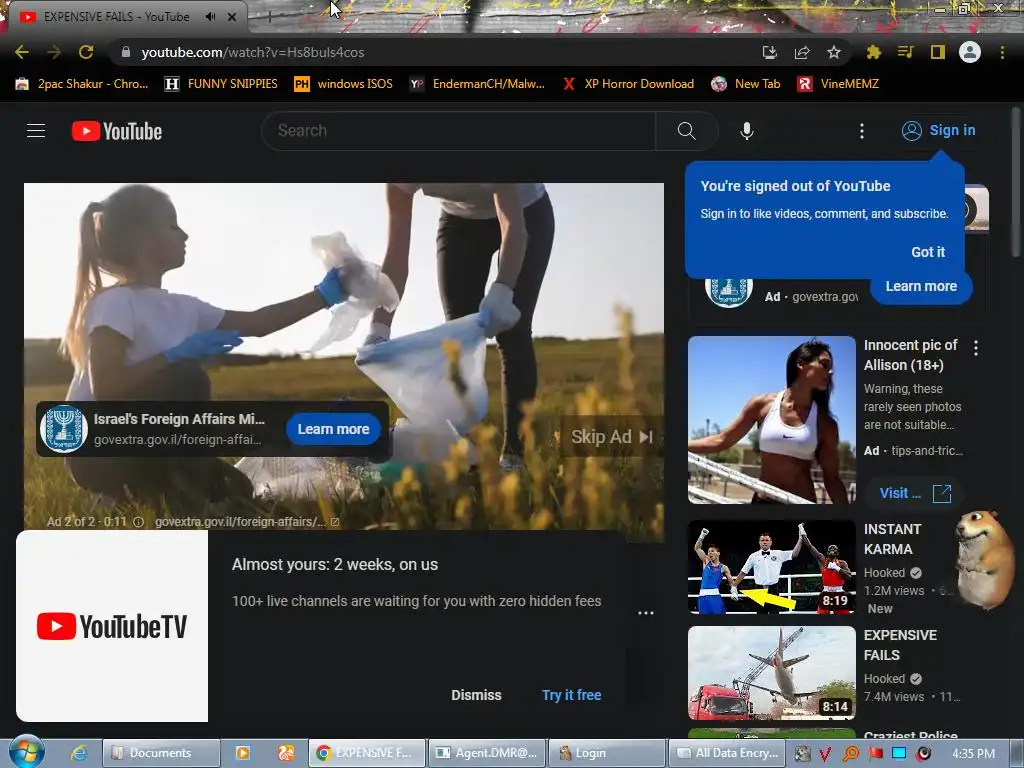1024x768 pixels.
Task: Open options menu for Allison ad
Action: [x=976, y=348]
